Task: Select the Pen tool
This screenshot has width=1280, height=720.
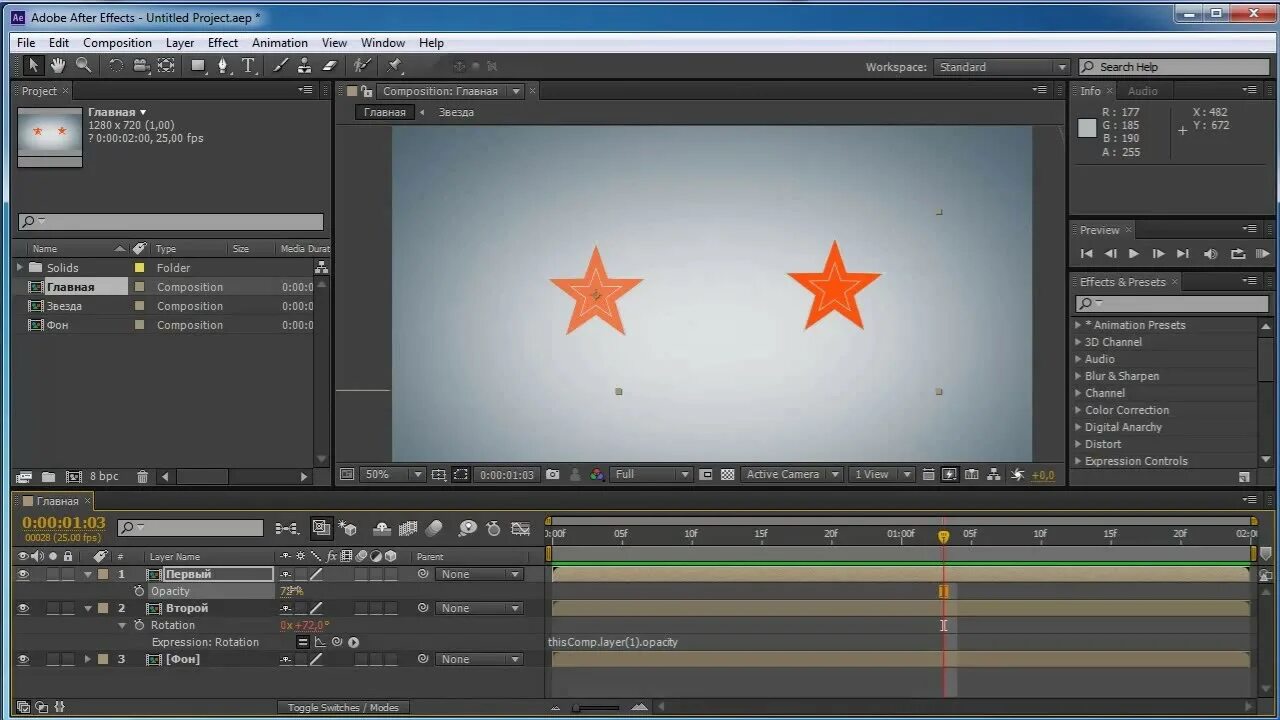Action: (x=224, y=66)
